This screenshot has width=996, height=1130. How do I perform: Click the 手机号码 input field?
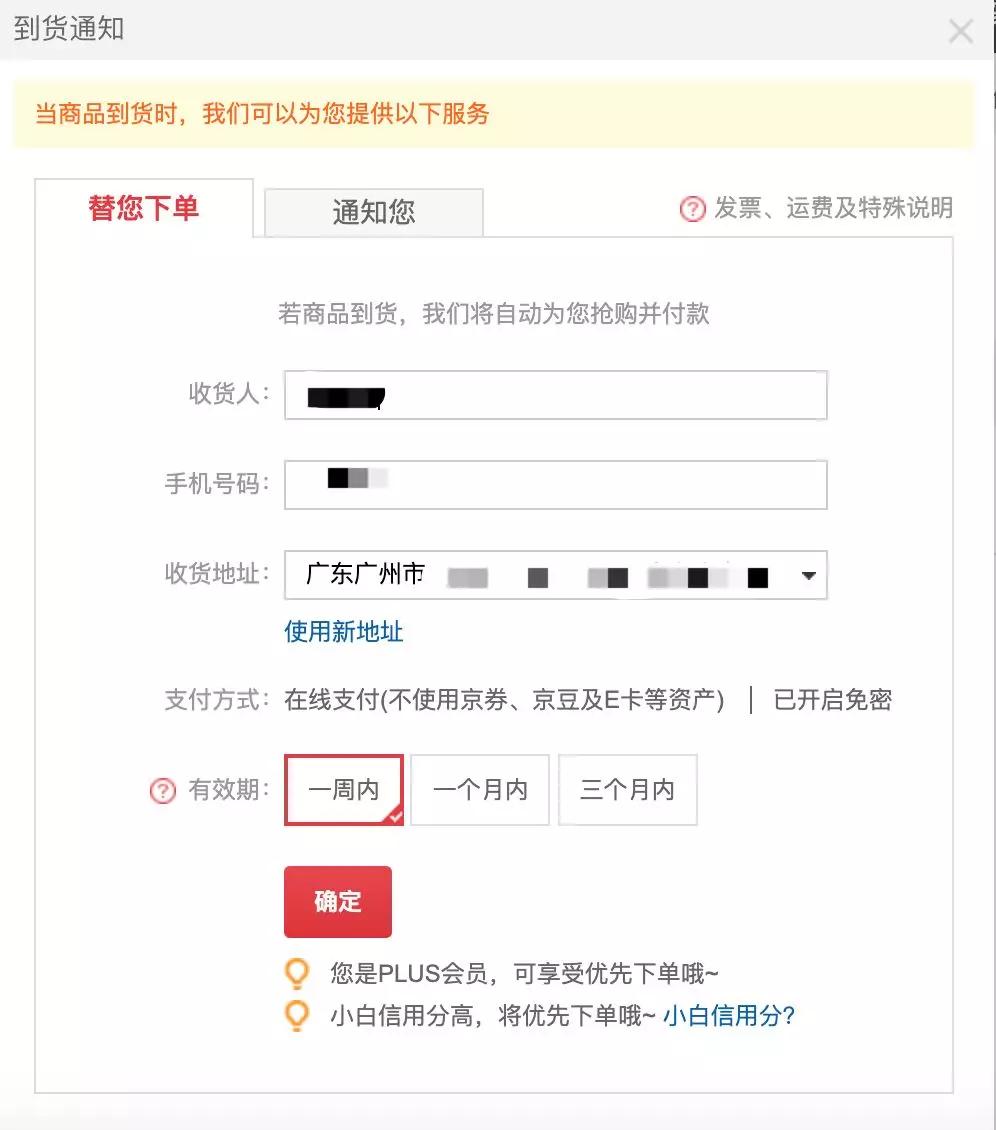click(555, 484)
